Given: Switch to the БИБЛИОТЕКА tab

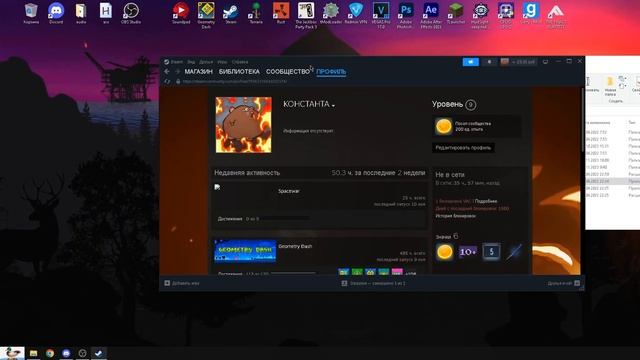Looking at the screenshot, I should (239, 71).
